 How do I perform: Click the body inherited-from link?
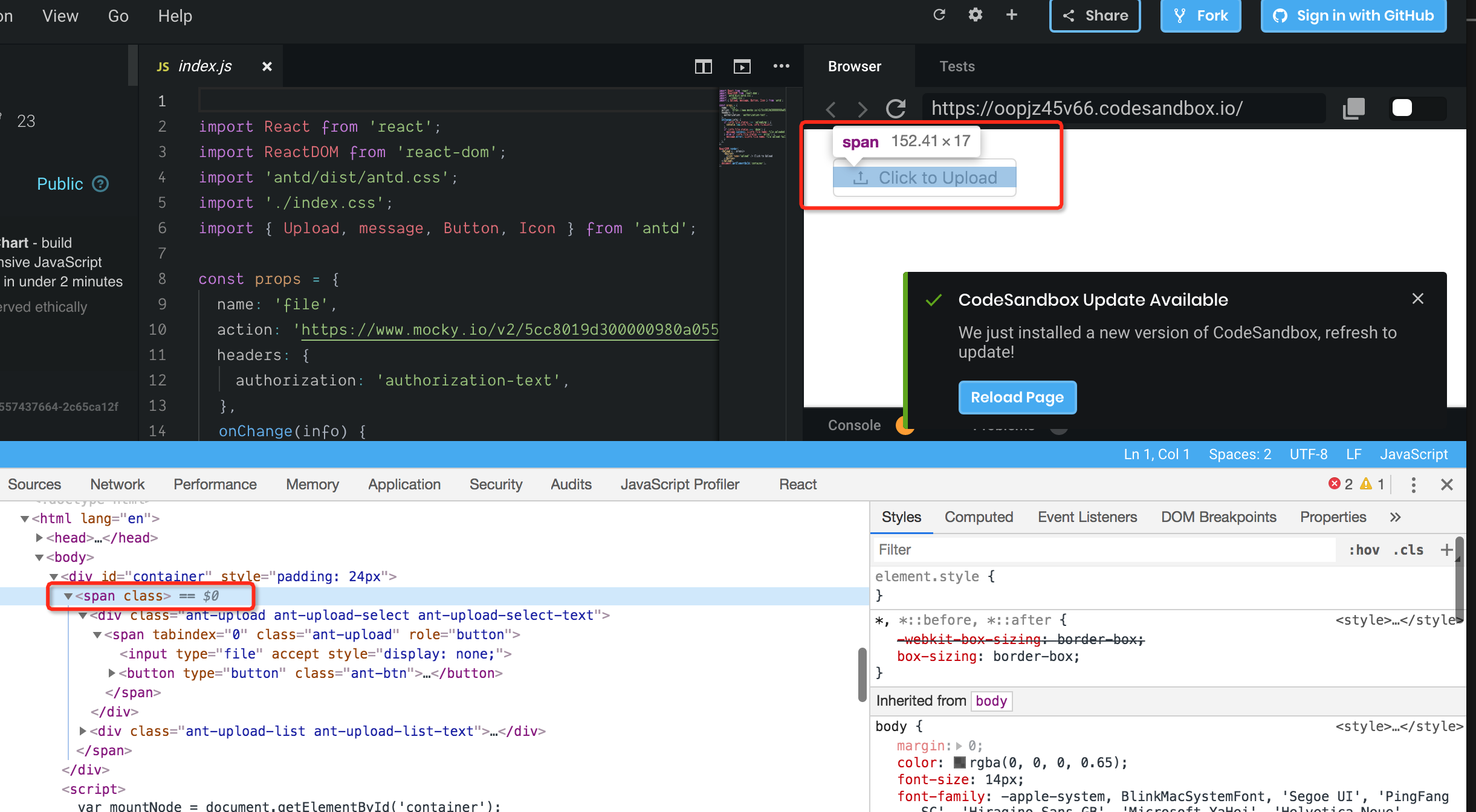(x=991, y=701)
